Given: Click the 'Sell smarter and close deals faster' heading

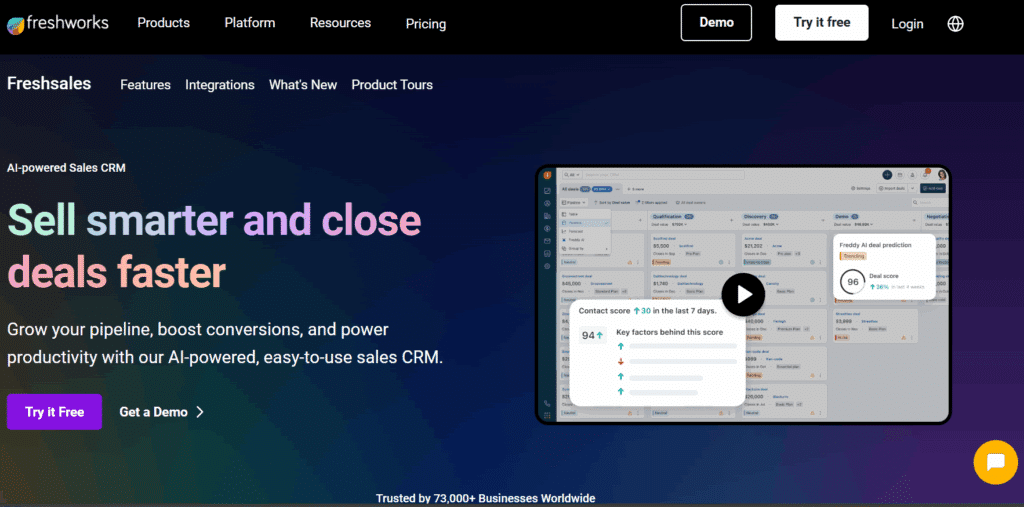Looking at the screenshot, I should (x=214, y=246).
